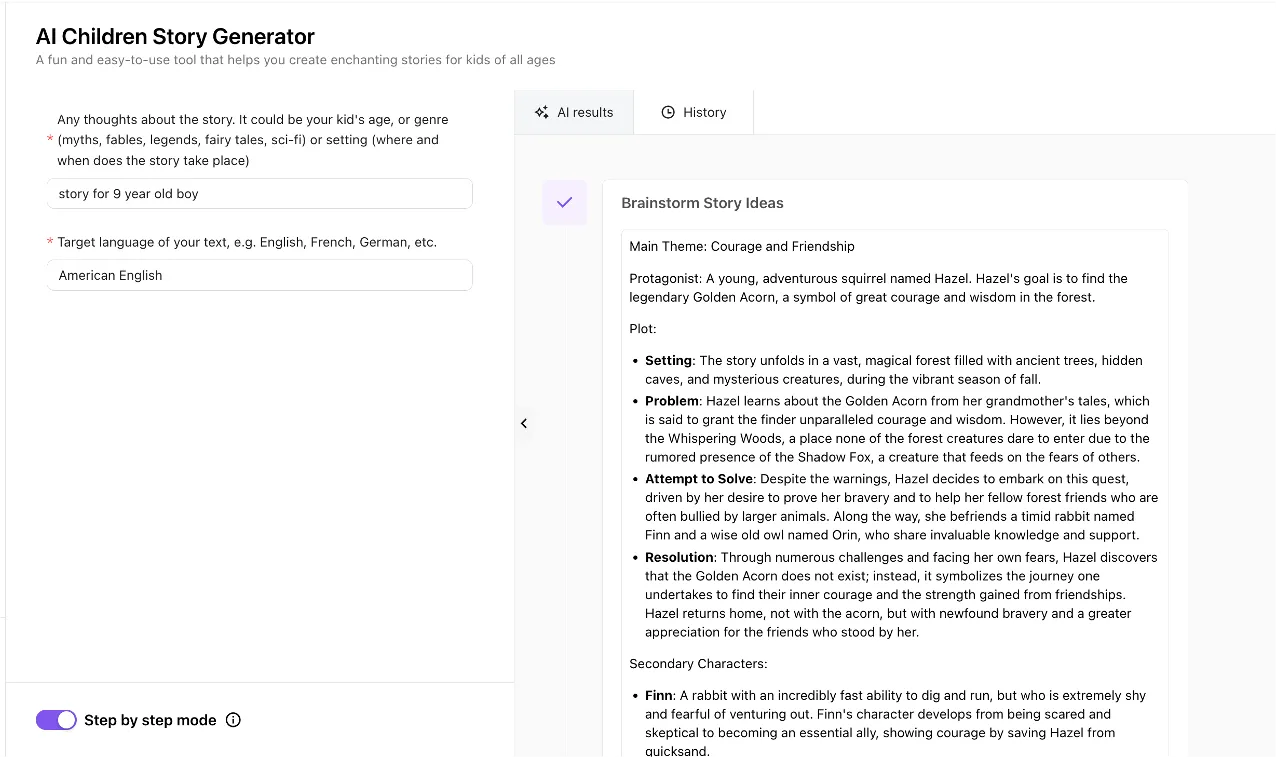
Task: Focus the 'story for 9 year old boy' field
Action: 259,194
